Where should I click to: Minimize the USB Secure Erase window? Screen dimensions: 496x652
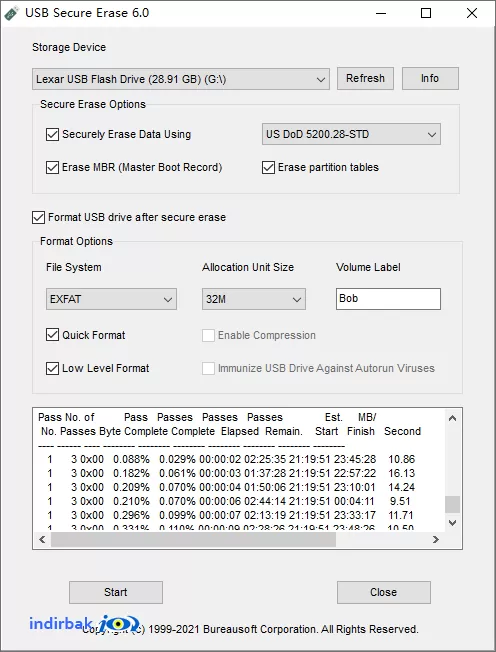(380, 13)
